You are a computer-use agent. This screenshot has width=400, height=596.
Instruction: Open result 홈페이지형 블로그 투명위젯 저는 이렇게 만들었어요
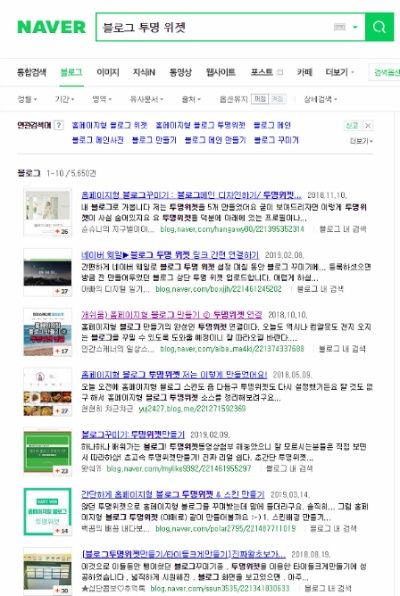174,374
